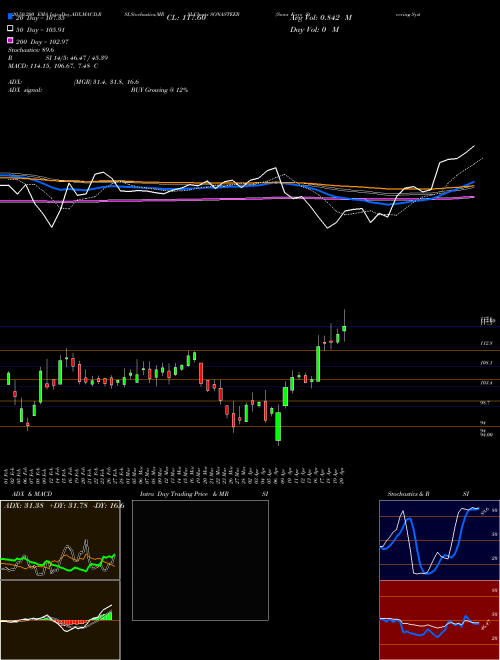Click the 'Avg Vol: 0.842 M' label
500x660 pixels.
pos(321,18)
